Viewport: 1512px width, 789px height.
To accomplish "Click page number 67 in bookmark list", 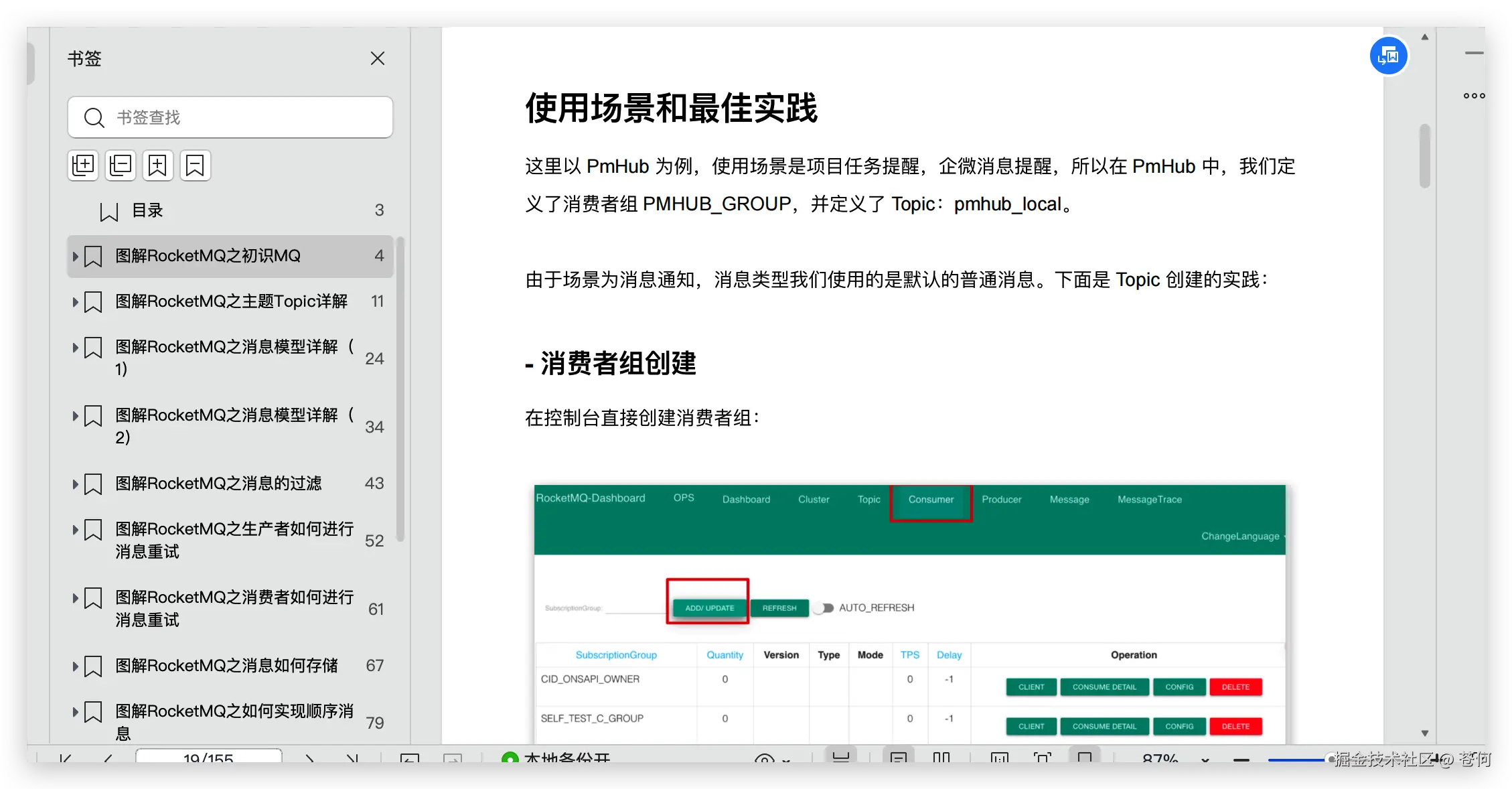I will click(375, 666).
